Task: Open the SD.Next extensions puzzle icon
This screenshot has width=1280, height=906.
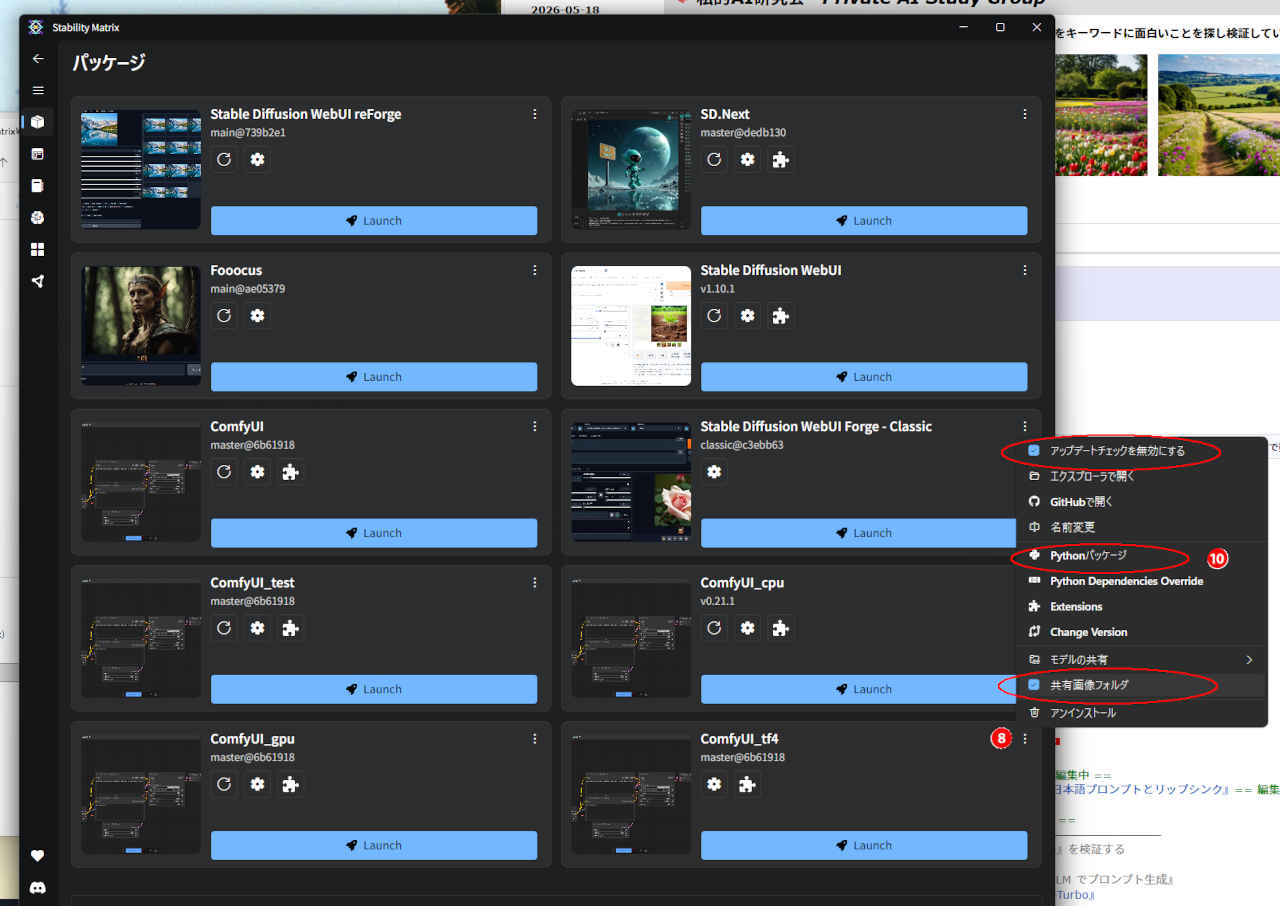Action: 781,159
